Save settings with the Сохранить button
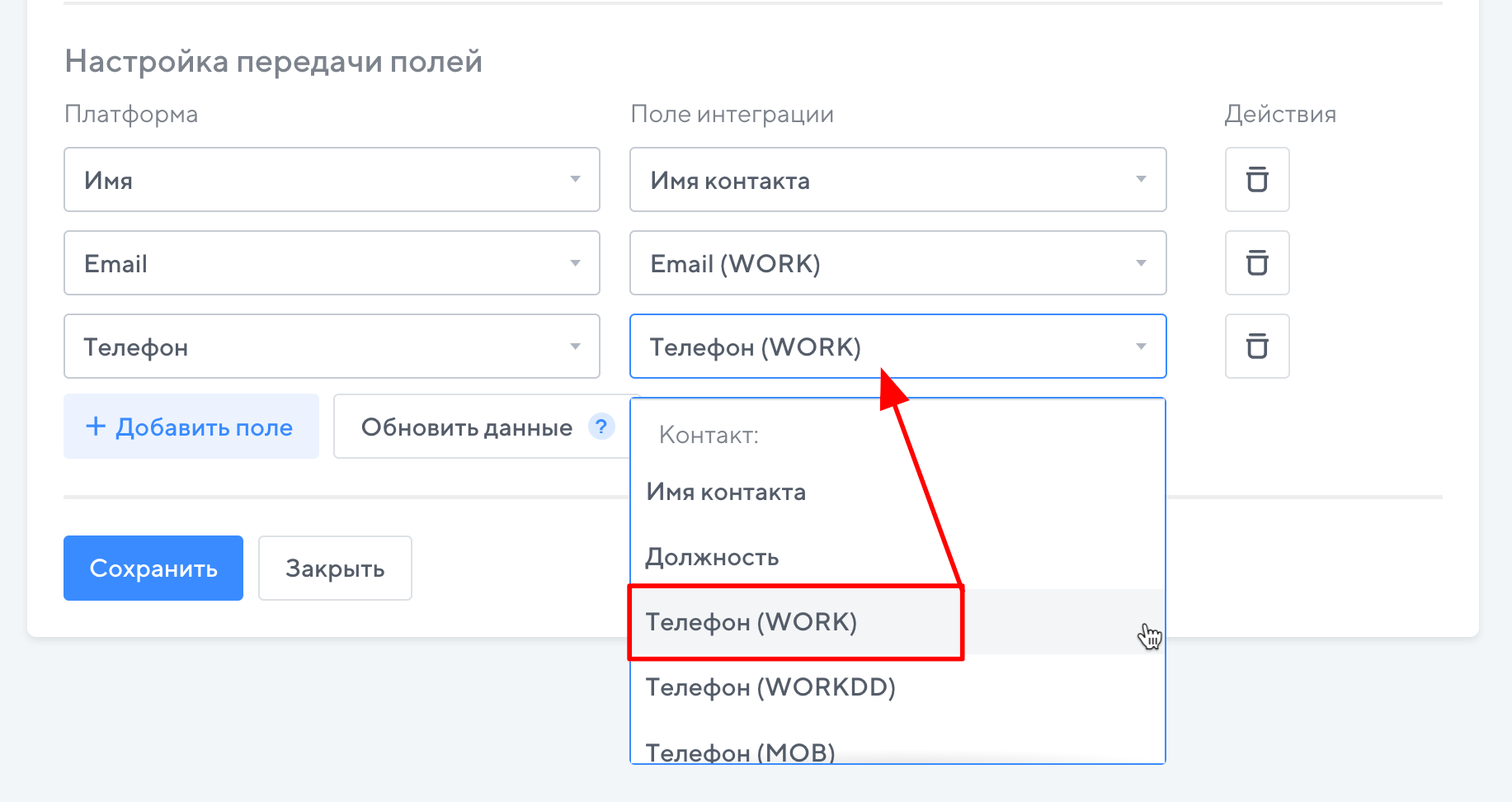Image resolution: width=1512 pixels, height=802 pixels. (153, 568)
